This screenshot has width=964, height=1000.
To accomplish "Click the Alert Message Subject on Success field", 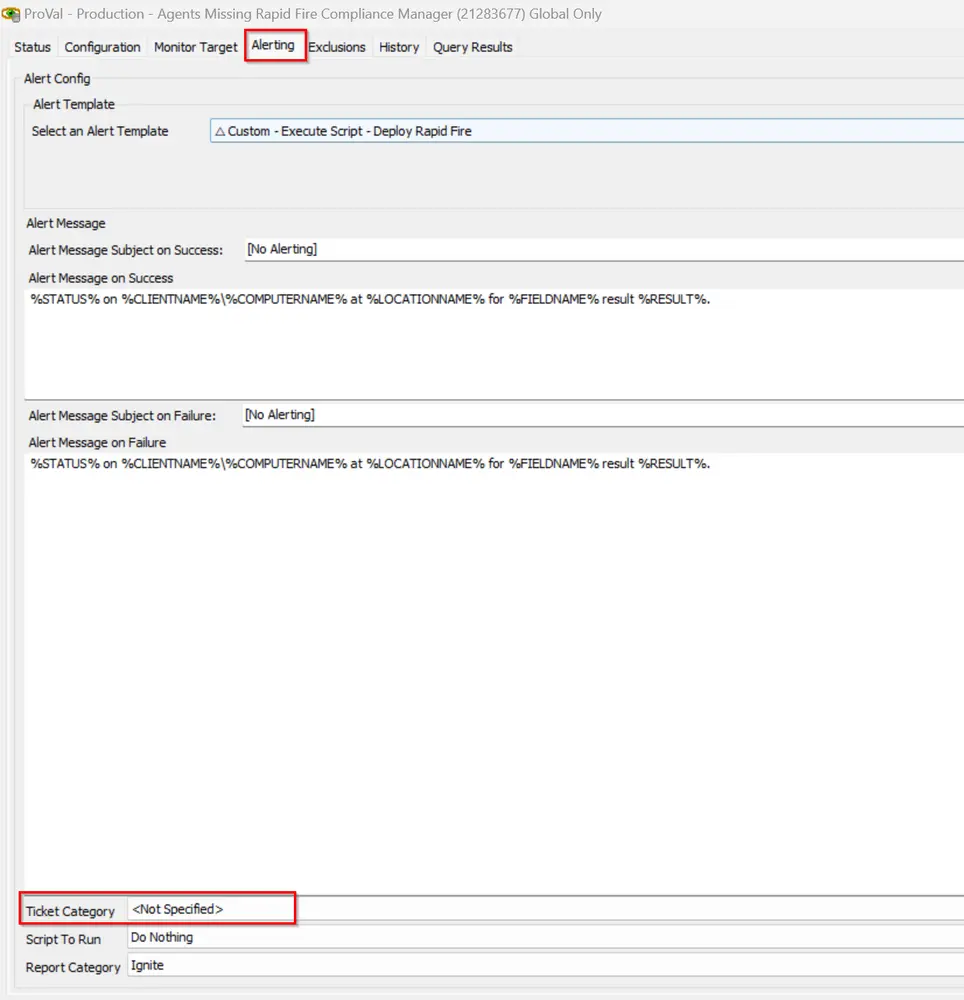I will point(604,249).
